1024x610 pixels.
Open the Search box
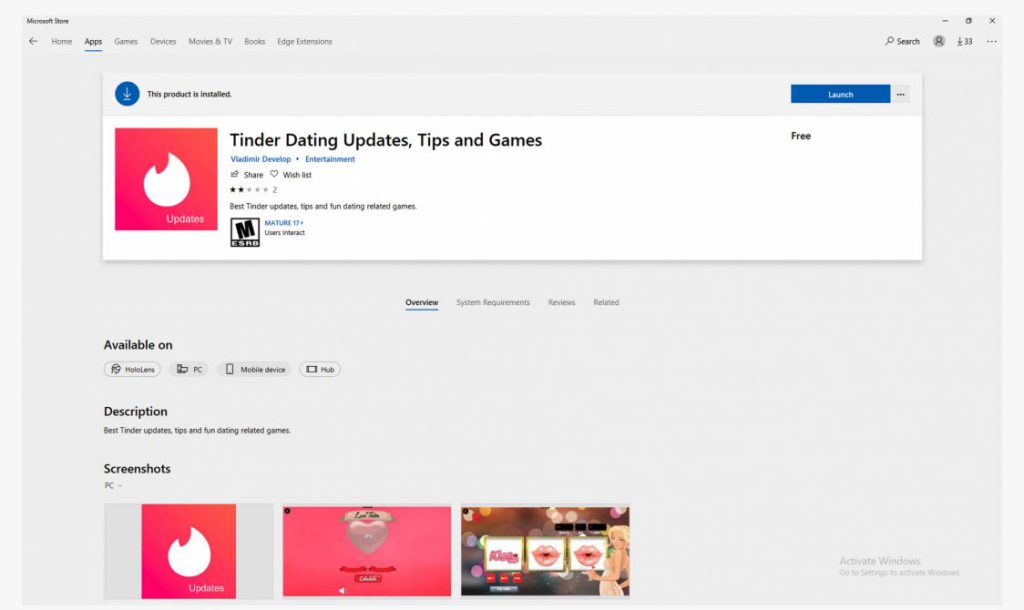pos(903,41)
